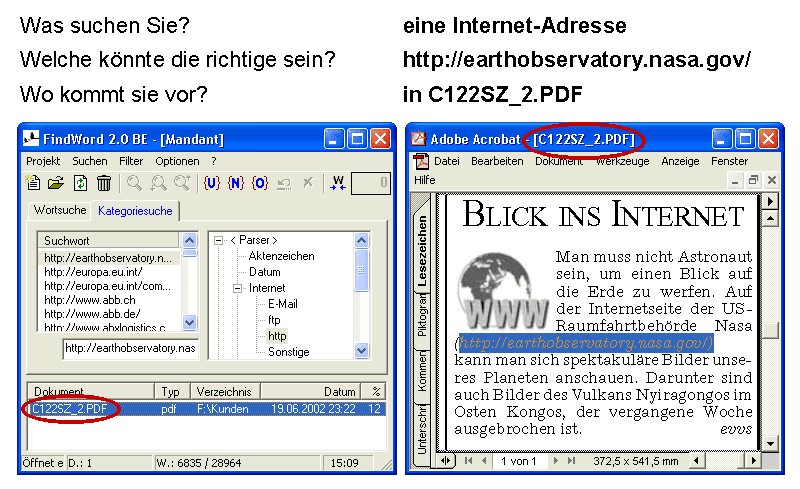The height and width of the screenshot is (489, 800).
Task: Open the Anzeige menu in Acrobat
Action: point(680,161)
